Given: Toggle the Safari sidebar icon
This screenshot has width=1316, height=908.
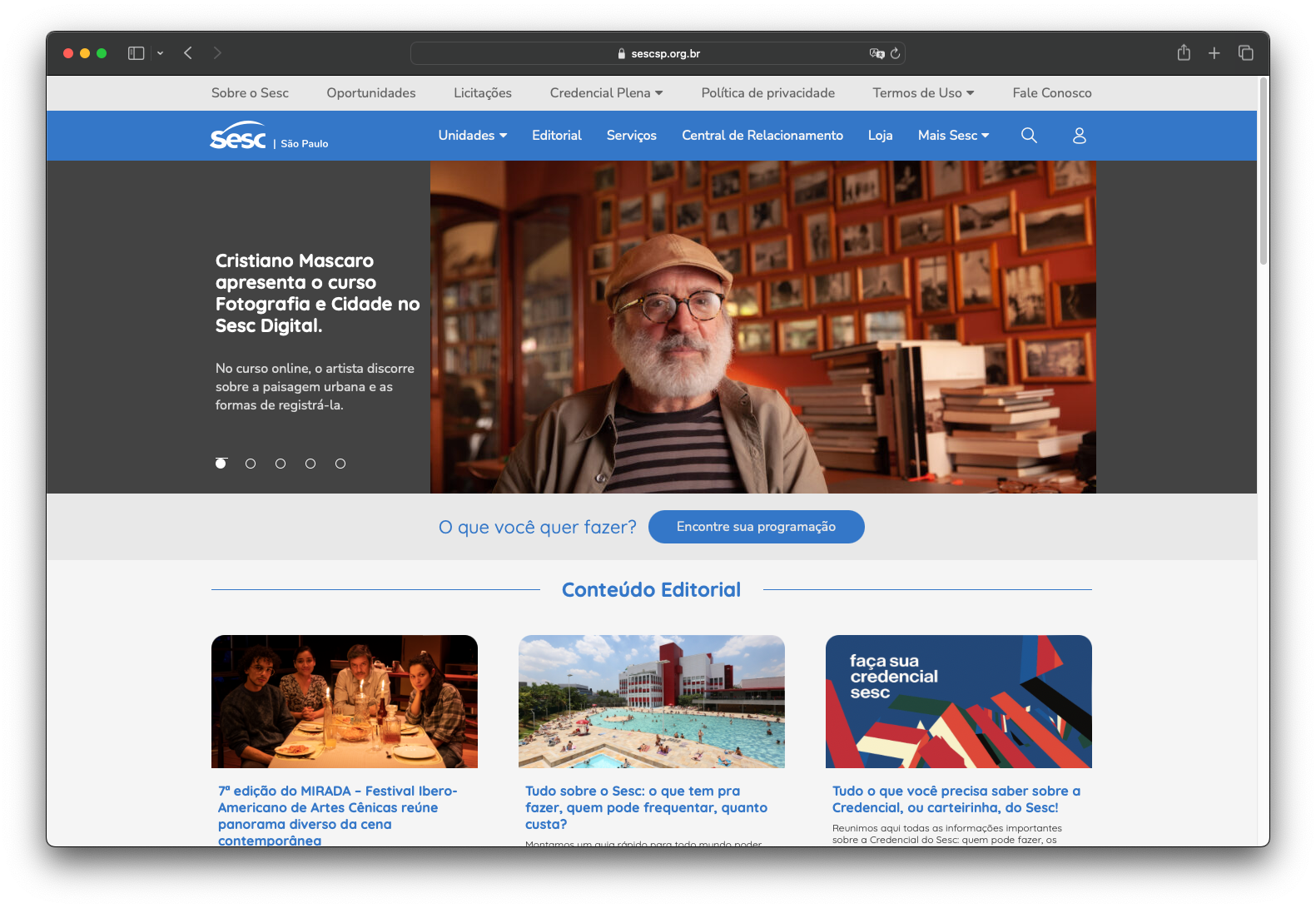Looking at the screenshot, I should (x=136, y=53).
